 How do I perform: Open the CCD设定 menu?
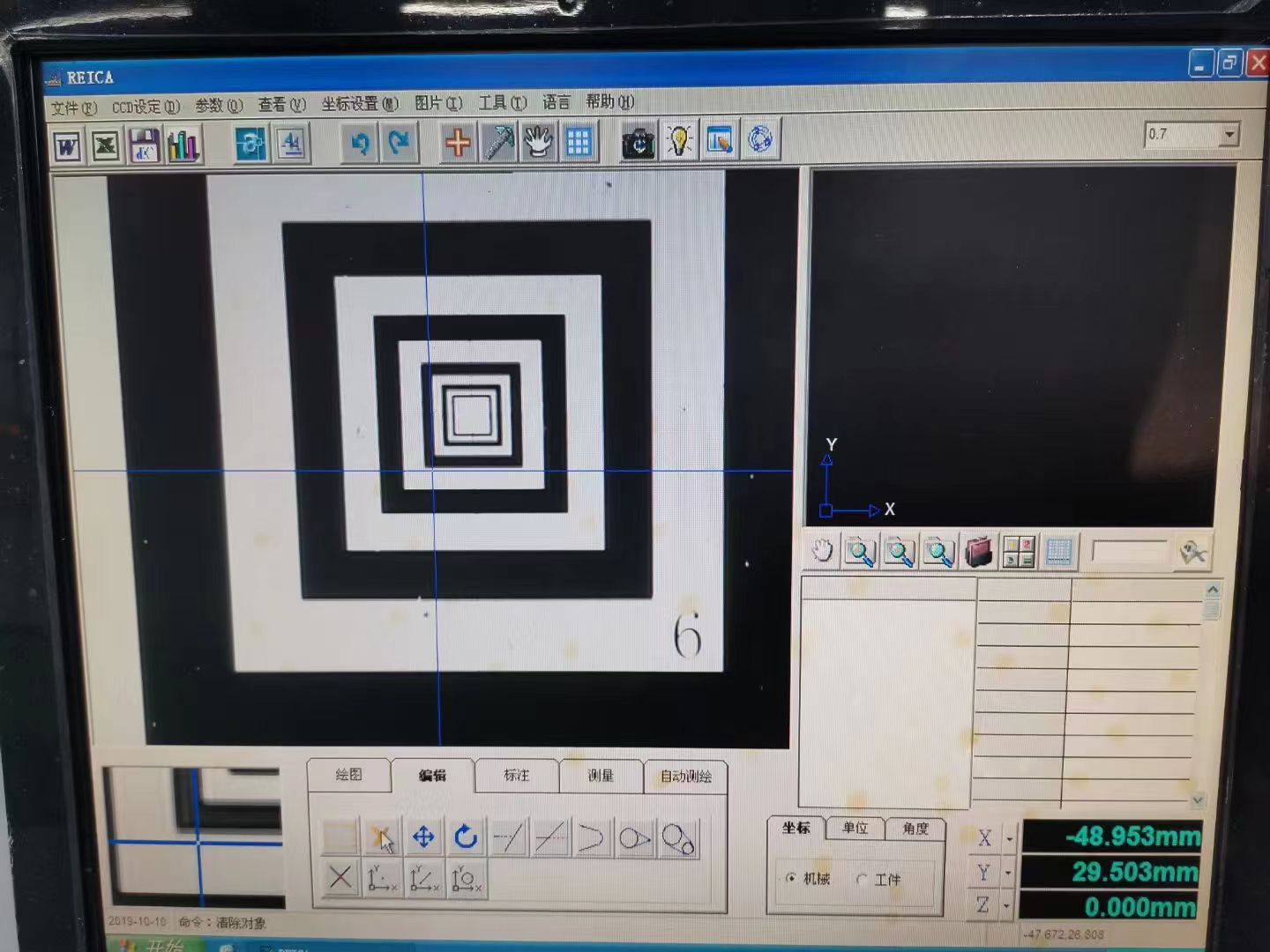coord(145,107)
